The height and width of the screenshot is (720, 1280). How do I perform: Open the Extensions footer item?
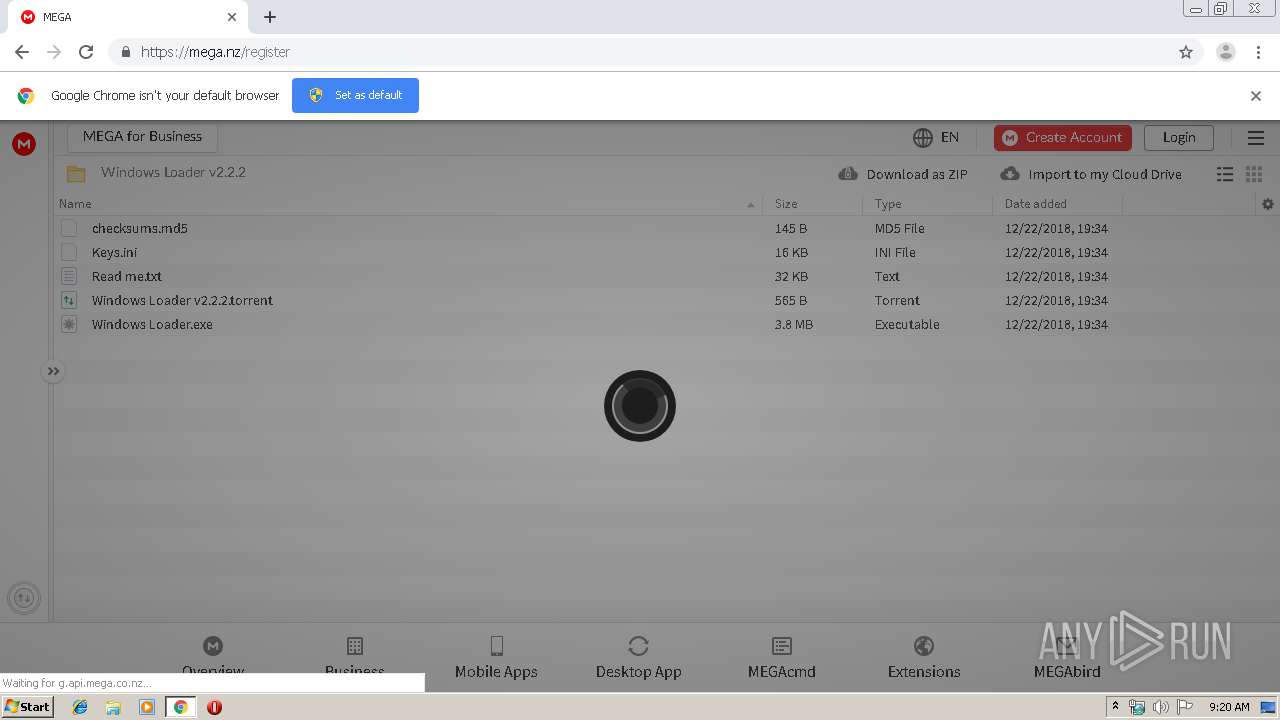pyautogui.click(x=924, y=658)
